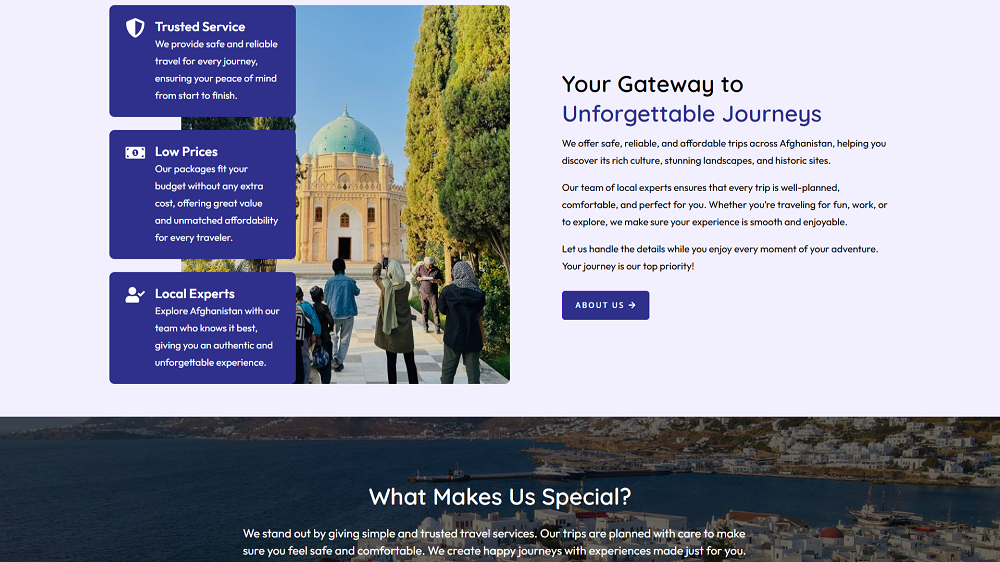
Task: Click paragraph about team of local experts
Action: (724, 205)
